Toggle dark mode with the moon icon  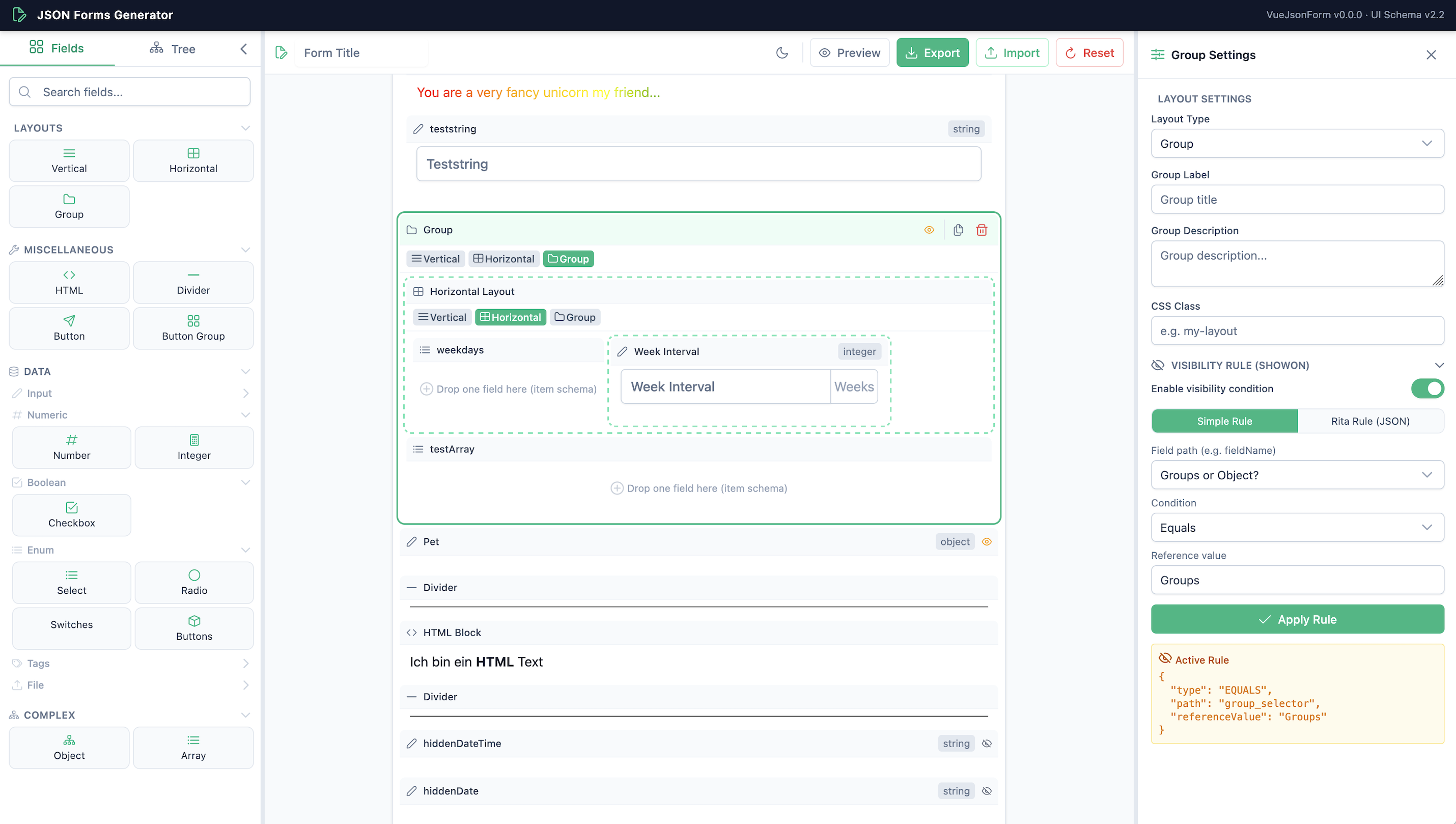tap(782, 52)
